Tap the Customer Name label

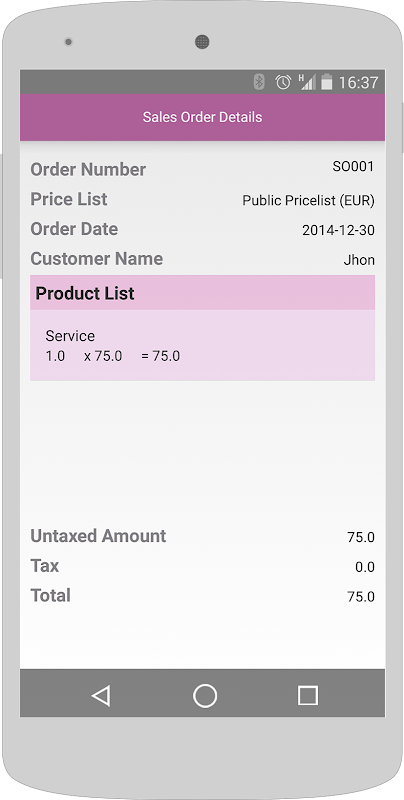pos(97,259)
